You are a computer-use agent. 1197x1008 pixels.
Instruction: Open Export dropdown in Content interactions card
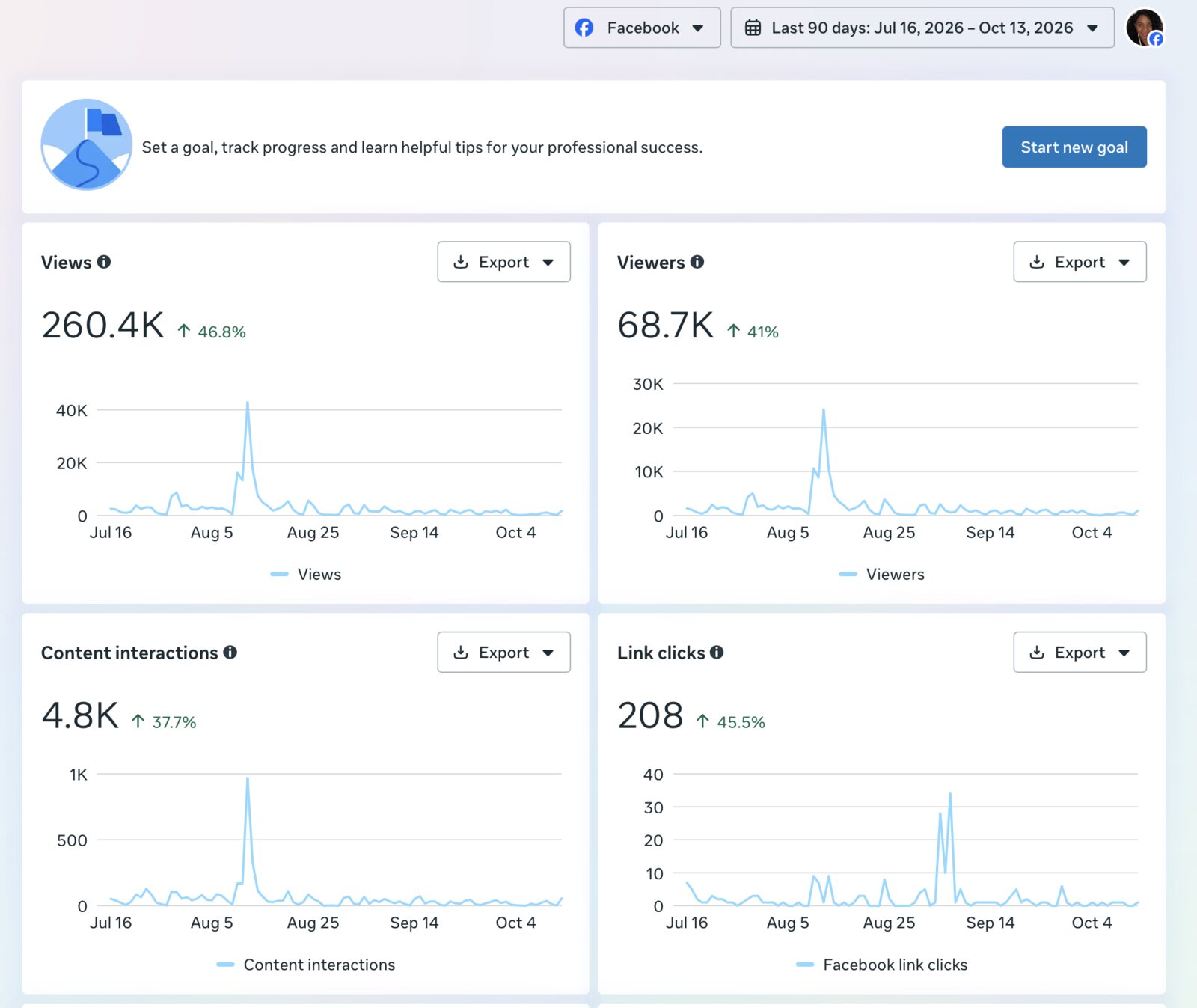click(x=503, y=652)
